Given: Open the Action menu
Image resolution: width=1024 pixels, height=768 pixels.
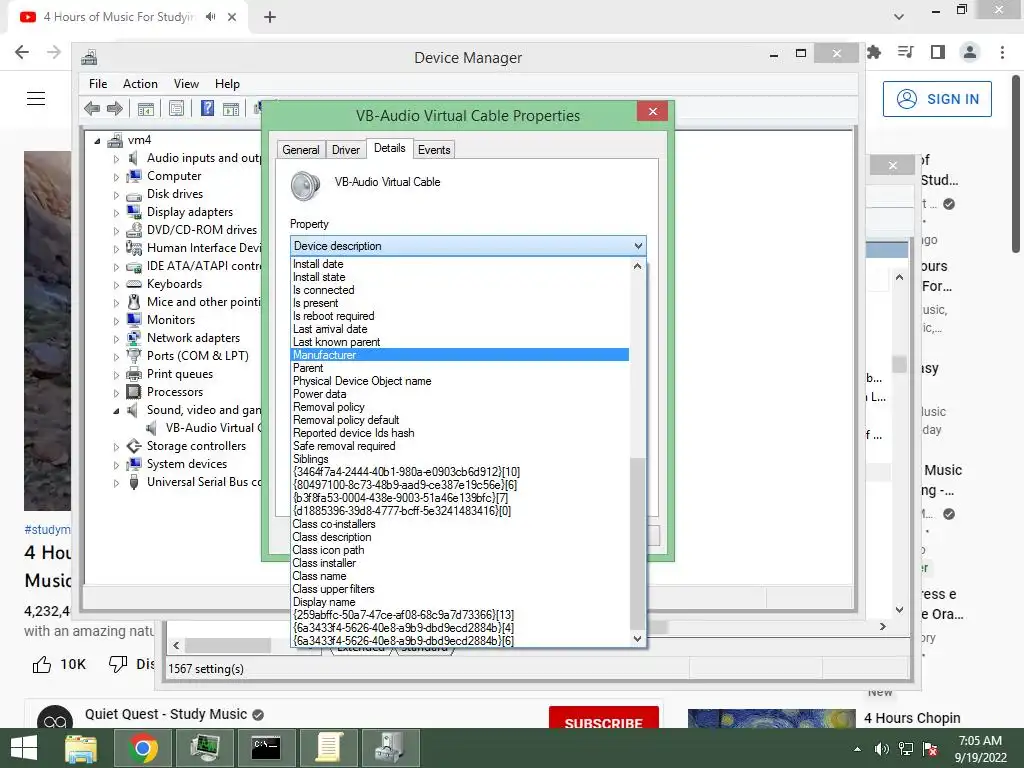Looking at the screenshot, I should click(x=140, y=84).
